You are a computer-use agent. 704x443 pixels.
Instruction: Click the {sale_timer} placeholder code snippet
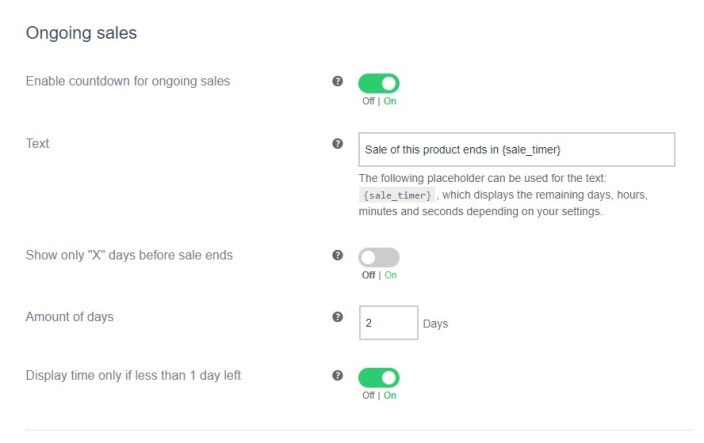[x=397, y=195]
